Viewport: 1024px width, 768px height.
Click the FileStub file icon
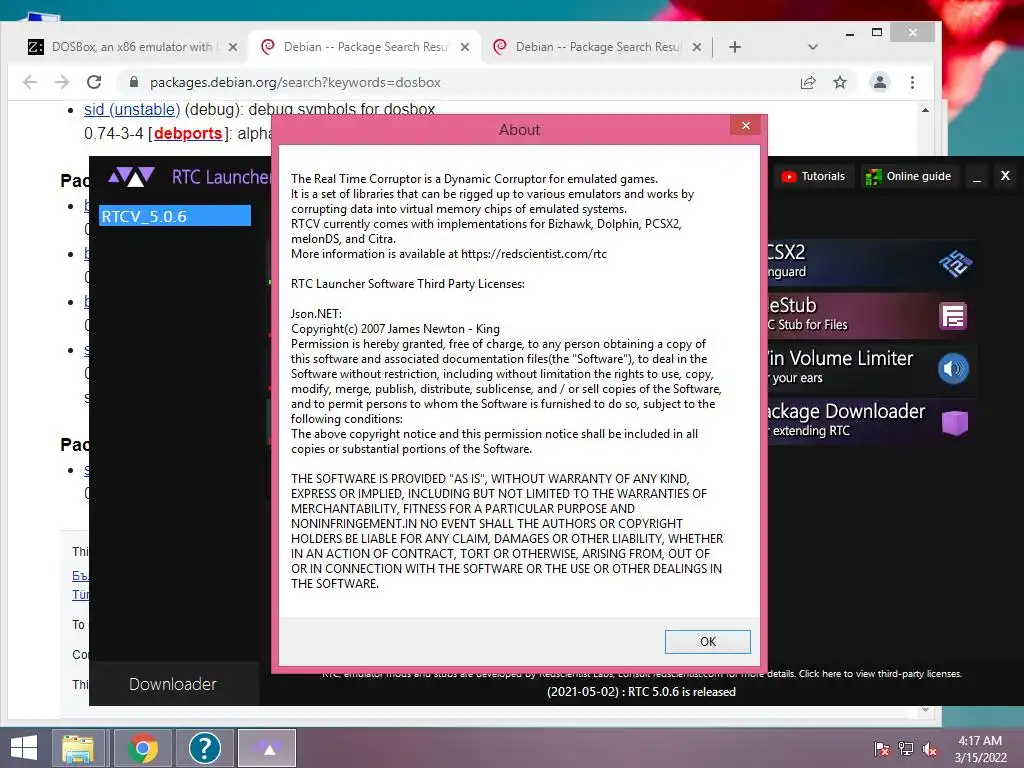point(953,316)
